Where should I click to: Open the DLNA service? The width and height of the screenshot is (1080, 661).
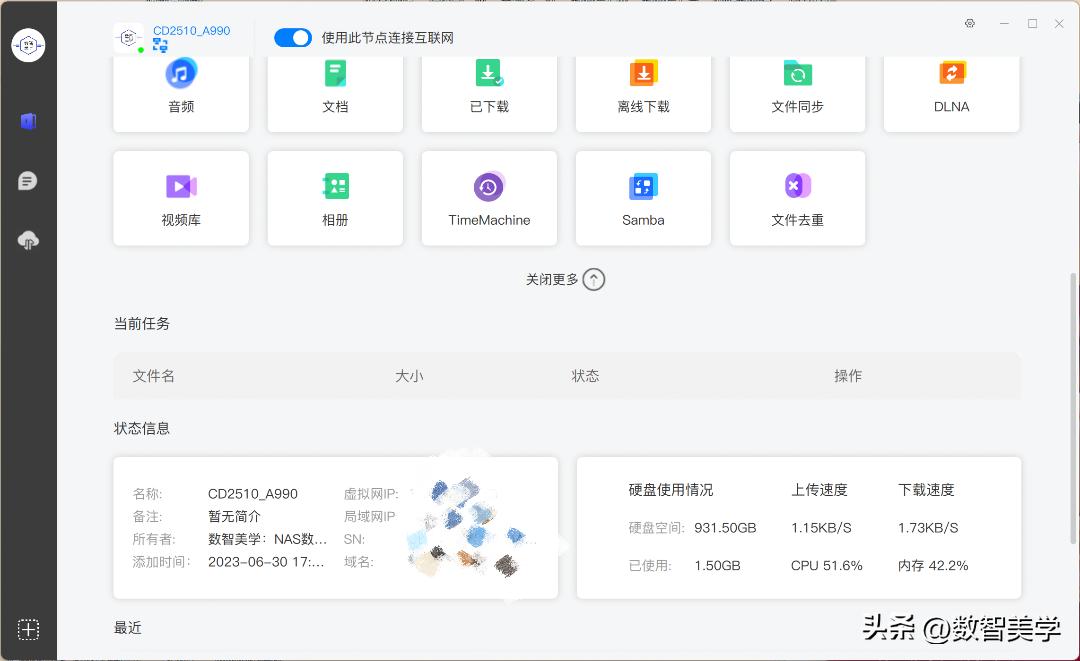[x=951, y=88]
